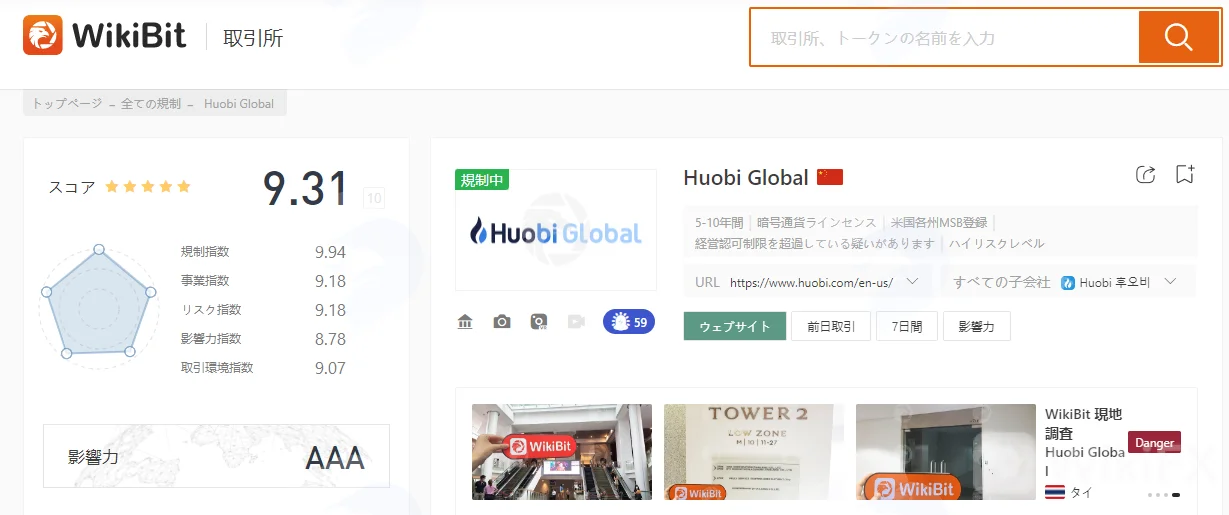Viewport: 1229px width, 515px height.
Task: Click the WikiBit logo
Action: (x=105, y=37)
